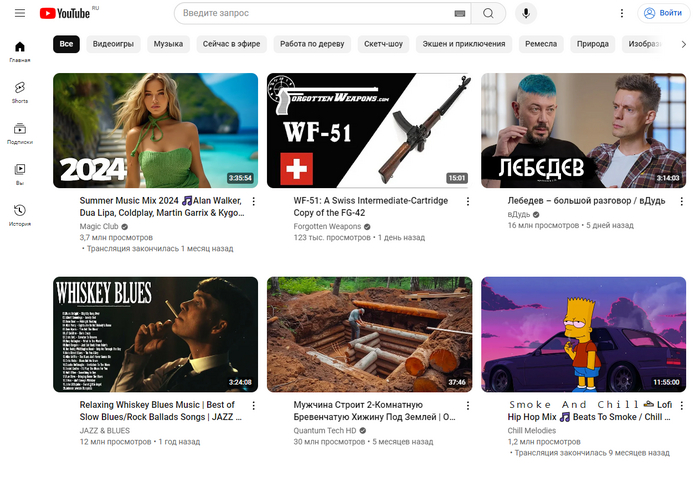This screenshot has width=700, height=482.
Task: Open the underground log cabin thumbnail
Action: pos(369,334)
